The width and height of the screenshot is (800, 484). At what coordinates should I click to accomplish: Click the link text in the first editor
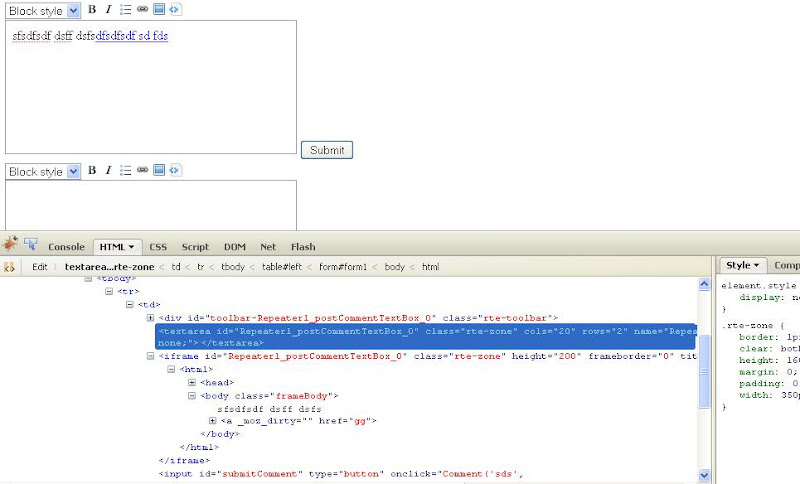pos(132,36)
